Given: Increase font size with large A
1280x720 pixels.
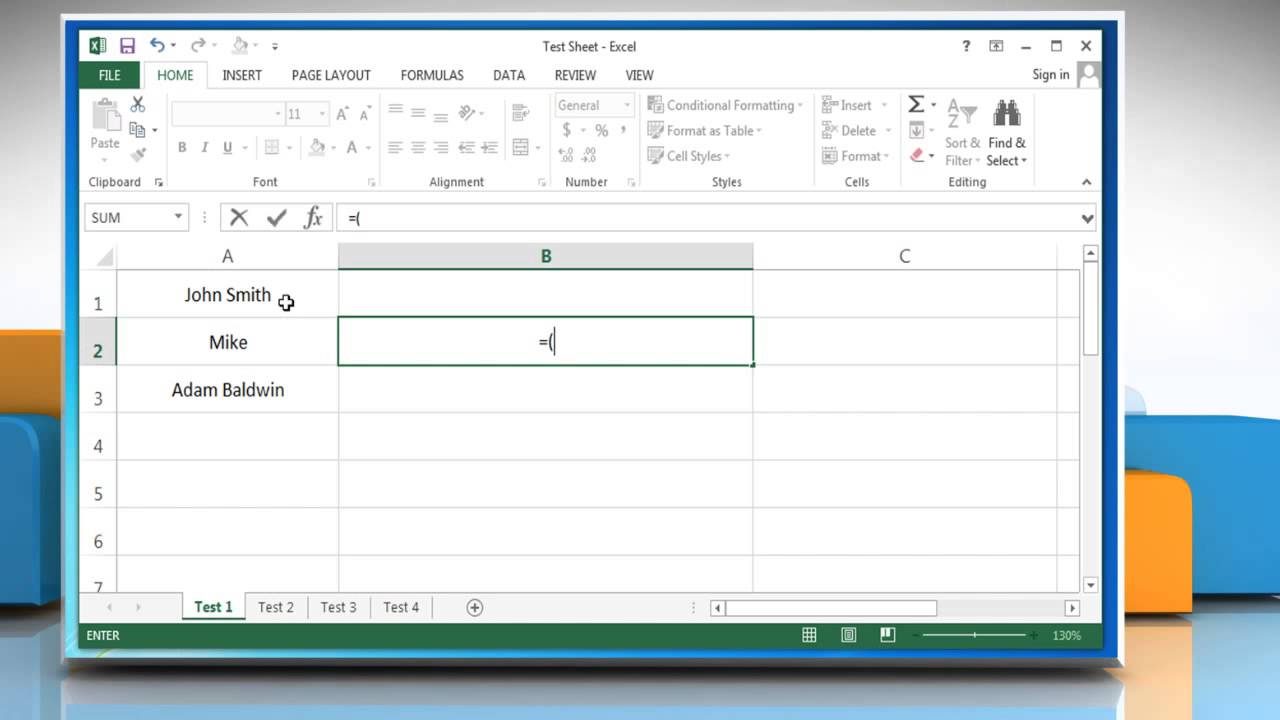Looking at the screenshot, I should pos(343,114).
